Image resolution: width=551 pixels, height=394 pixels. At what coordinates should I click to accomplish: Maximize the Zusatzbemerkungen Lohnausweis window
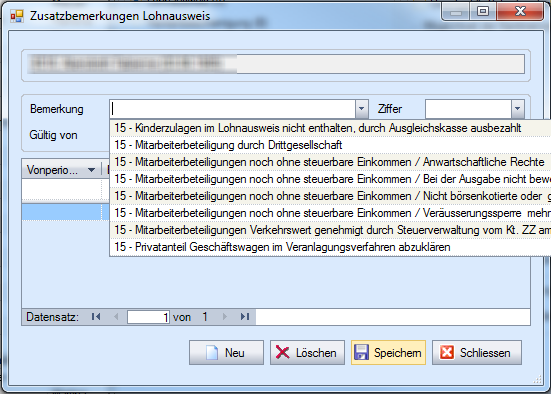(x=483, y=12)
